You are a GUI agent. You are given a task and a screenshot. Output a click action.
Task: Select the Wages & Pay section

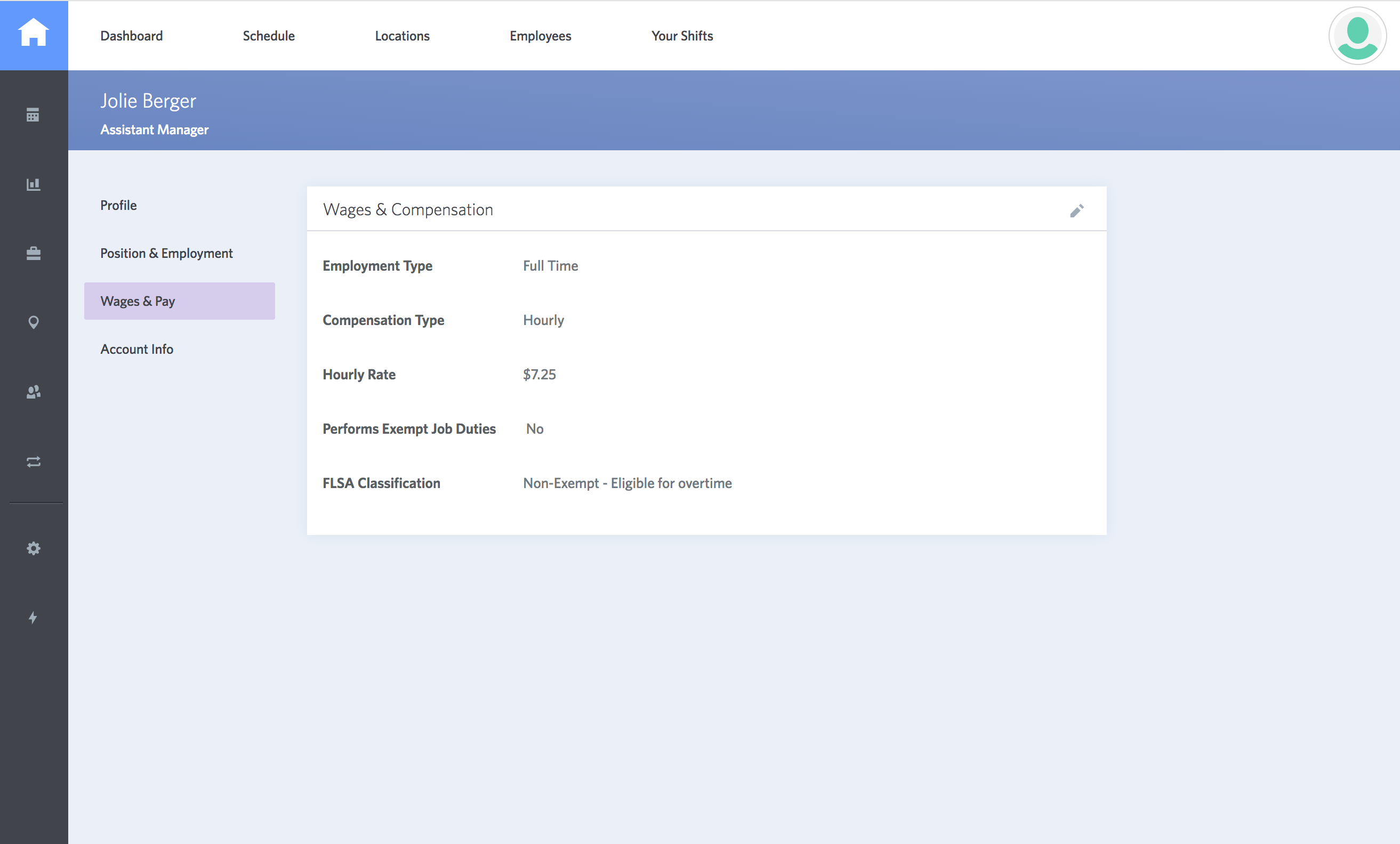pyautogui.click(x=180, y=301)
